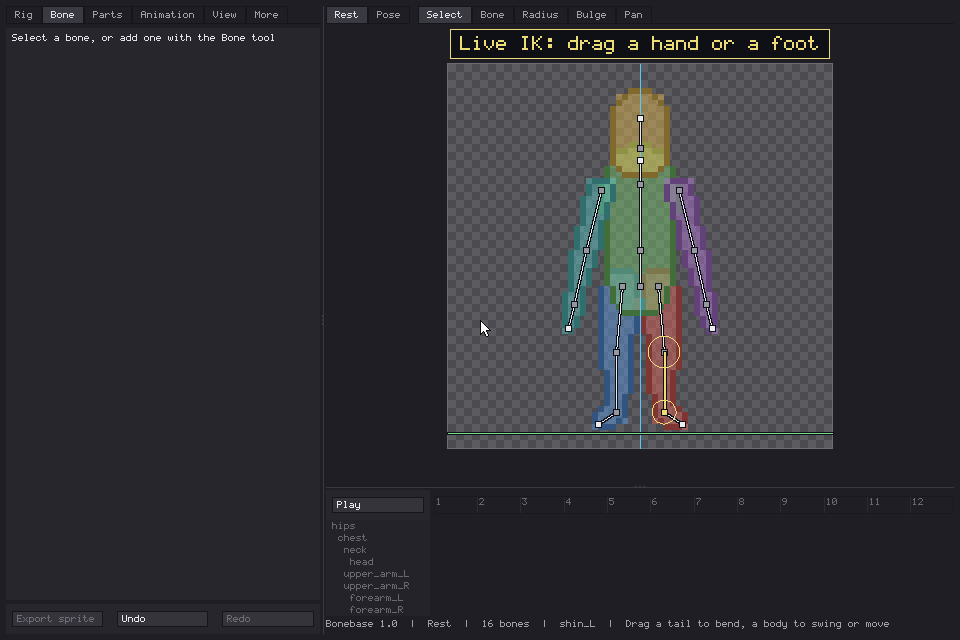
Task: Switch to the Bone tab in left panel
Action: [62, 15]
